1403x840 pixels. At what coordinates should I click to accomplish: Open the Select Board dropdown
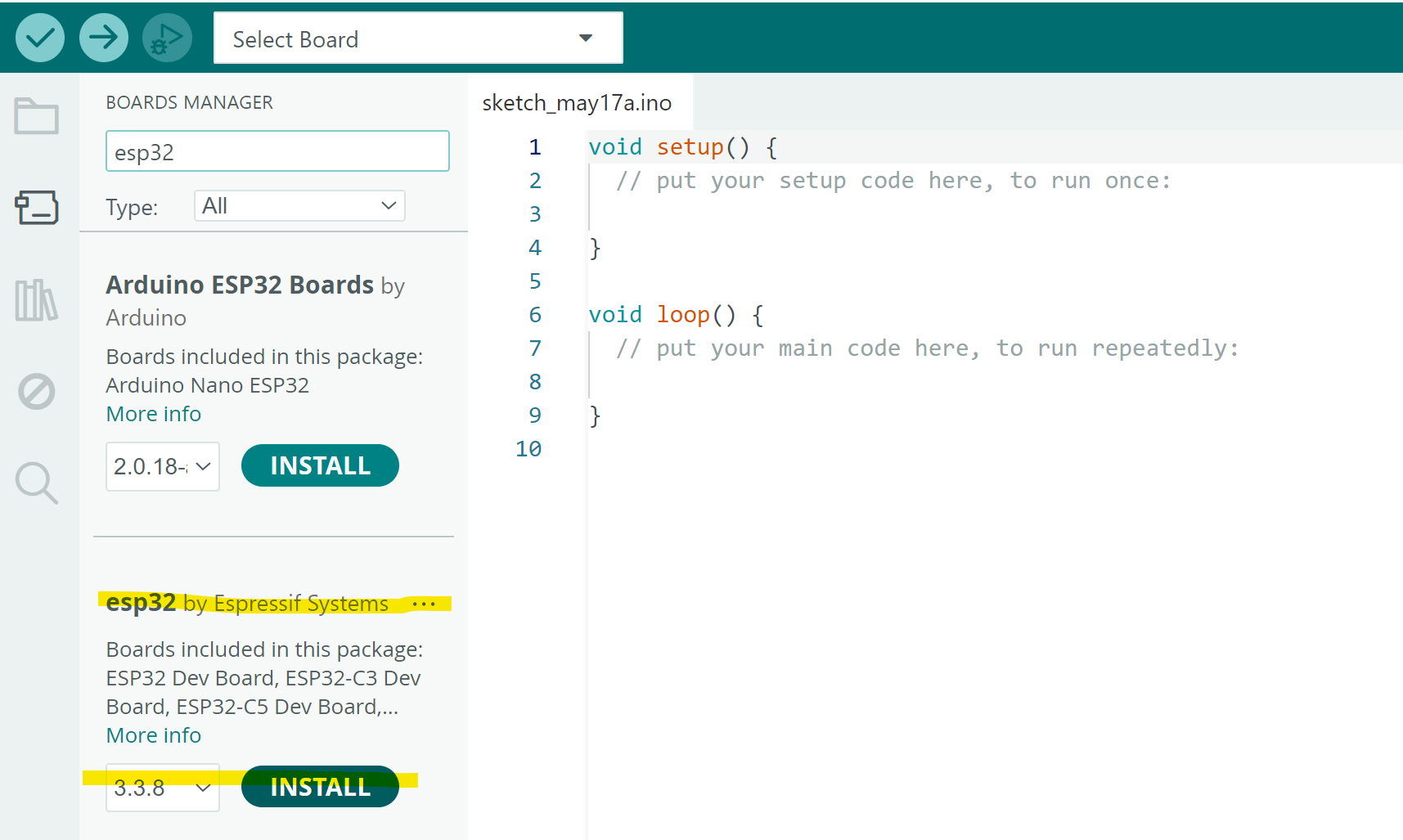click(418, 38)
